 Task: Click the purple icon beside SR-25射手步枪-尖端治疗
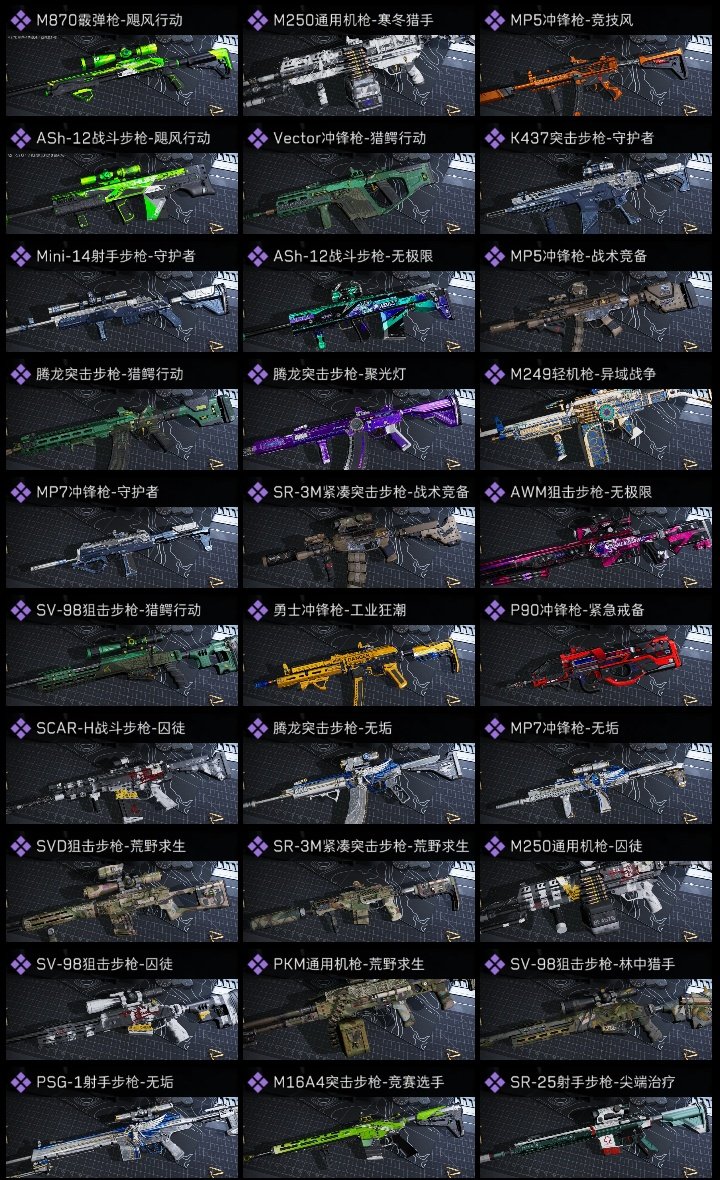coord(494,1082)
